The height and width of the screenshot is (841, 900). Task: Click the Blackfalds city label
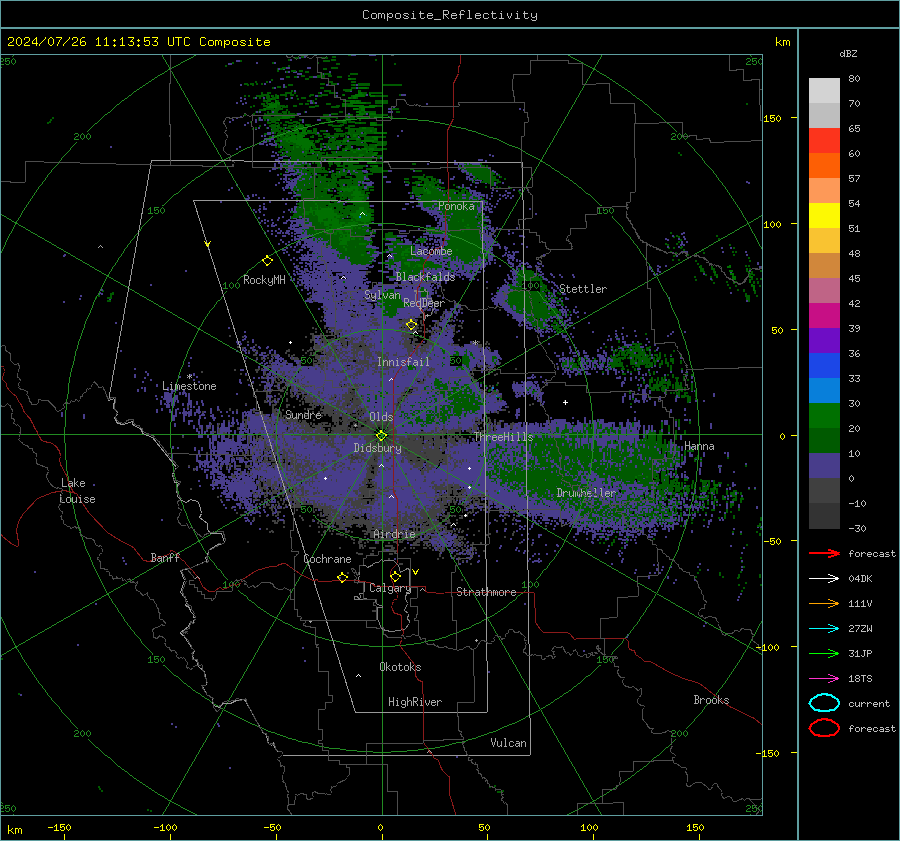point(425,277)
